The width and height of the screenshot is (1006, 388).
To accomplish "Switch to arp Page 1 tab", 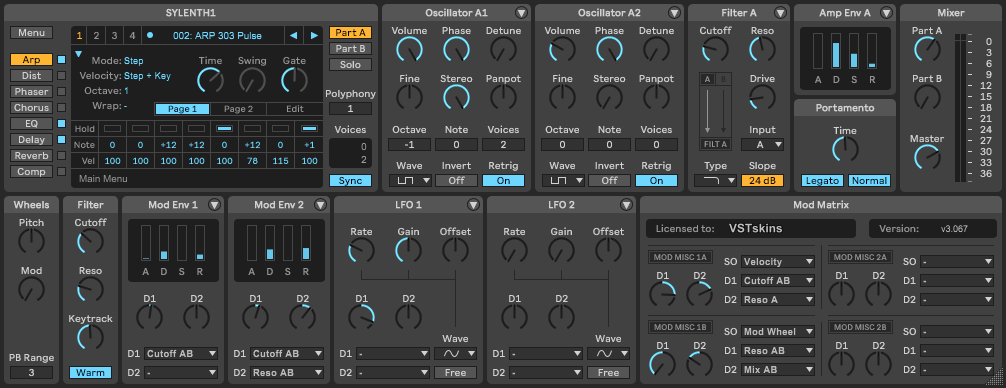I will coord(182,109).
